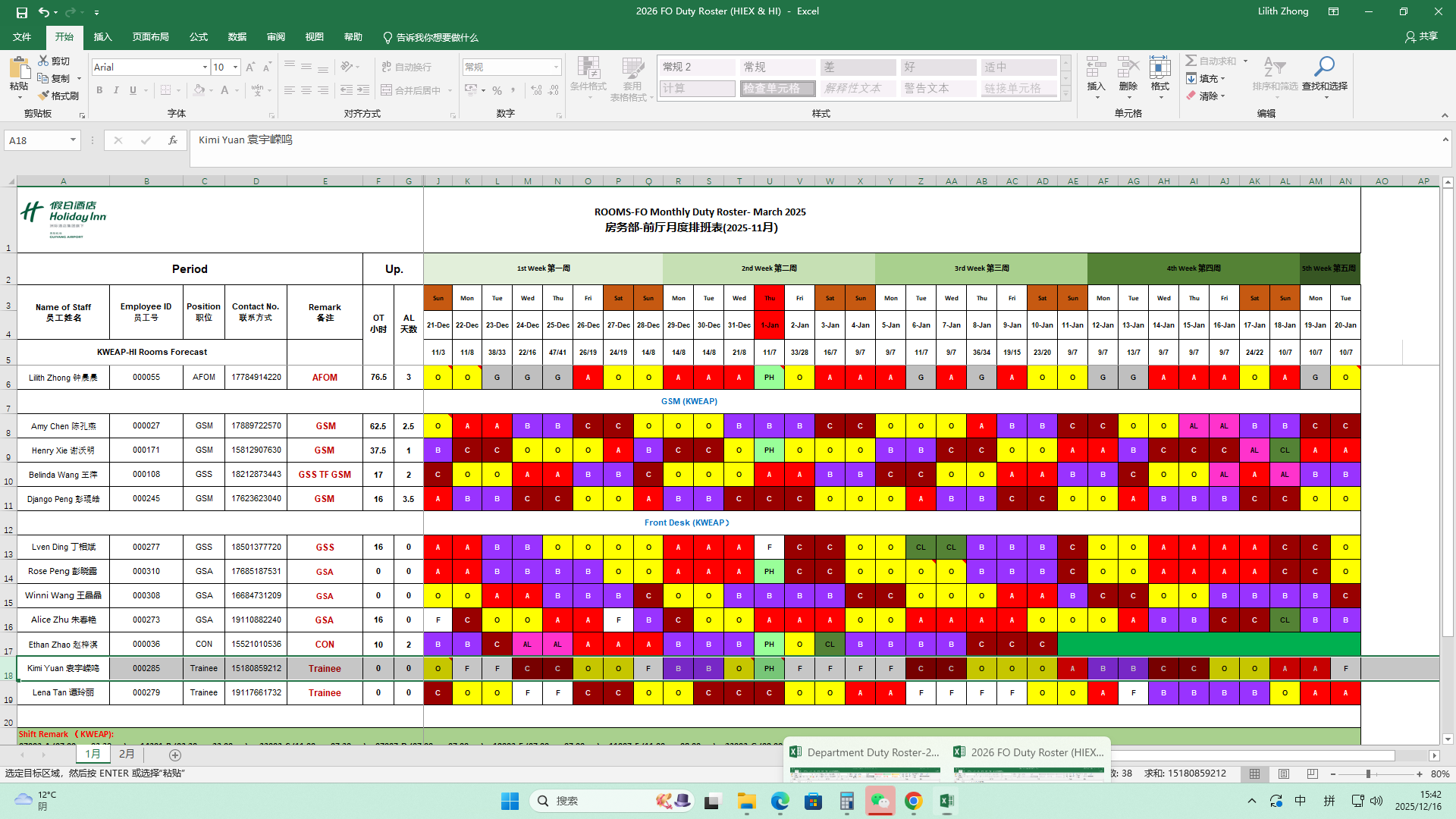Click the AutoSum (自动求和) icon
The height and width of the screenshot is (819, 1456).
coord(1191,61)
